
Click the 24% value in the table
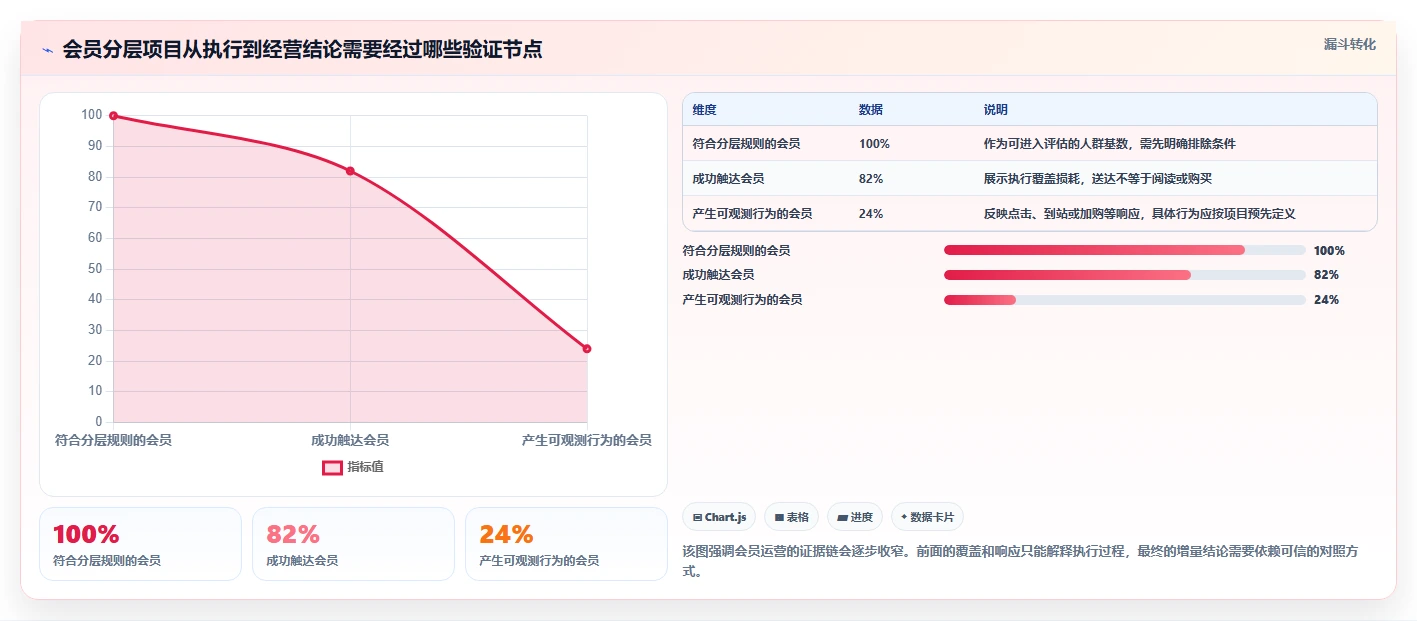coord(871,213)
